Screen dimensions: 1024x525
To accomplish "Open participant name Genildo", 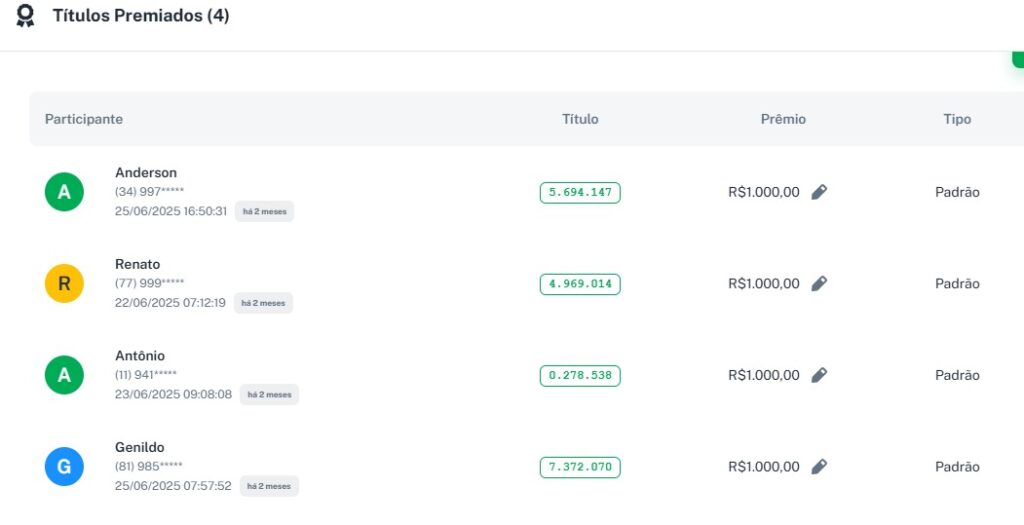I will click(x=140, y=447).
